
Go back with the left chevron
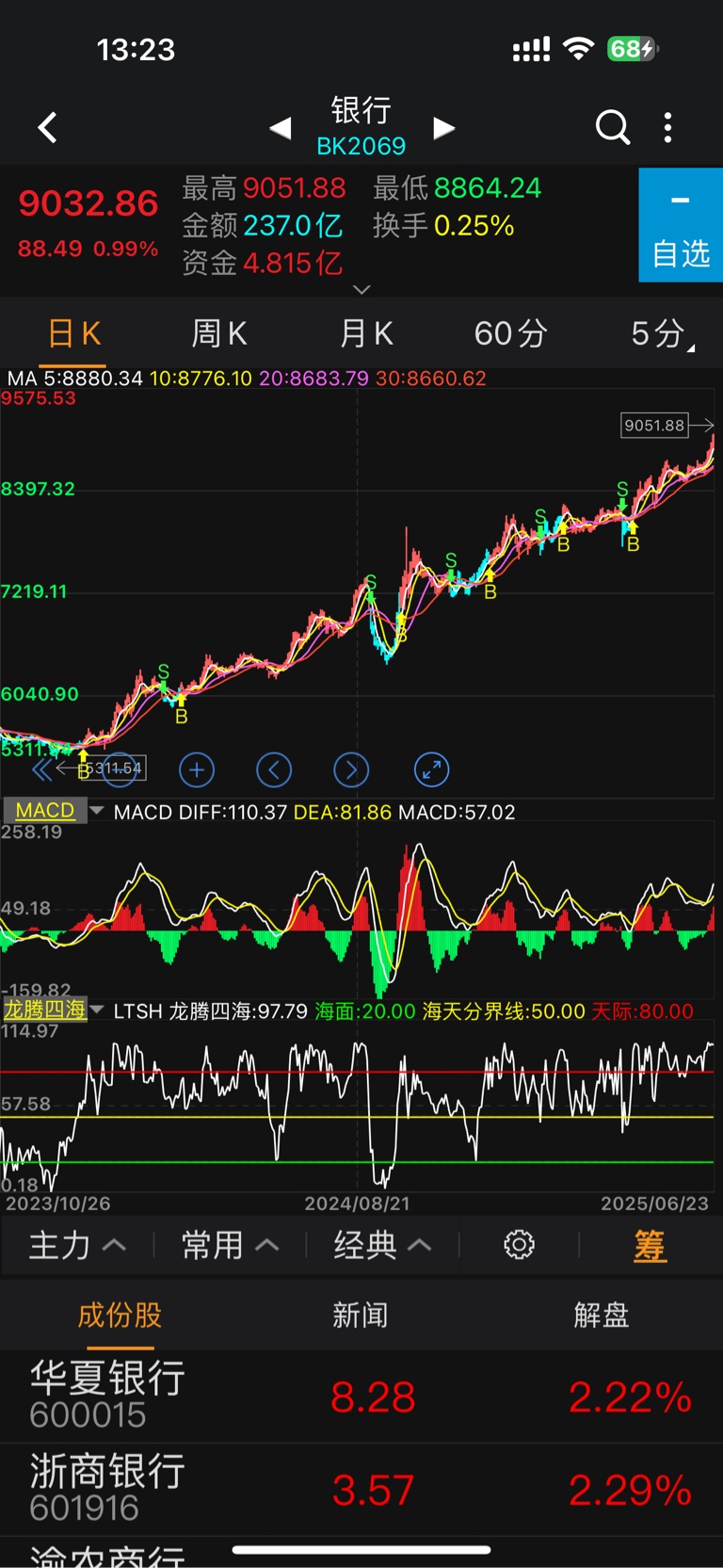tap(47, 127)
